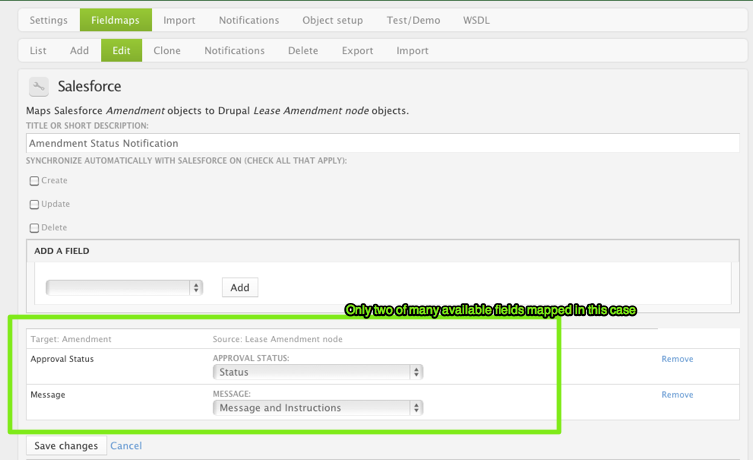
Task: Open the top-row Notifications tab
Action: [x=249, y=20]
